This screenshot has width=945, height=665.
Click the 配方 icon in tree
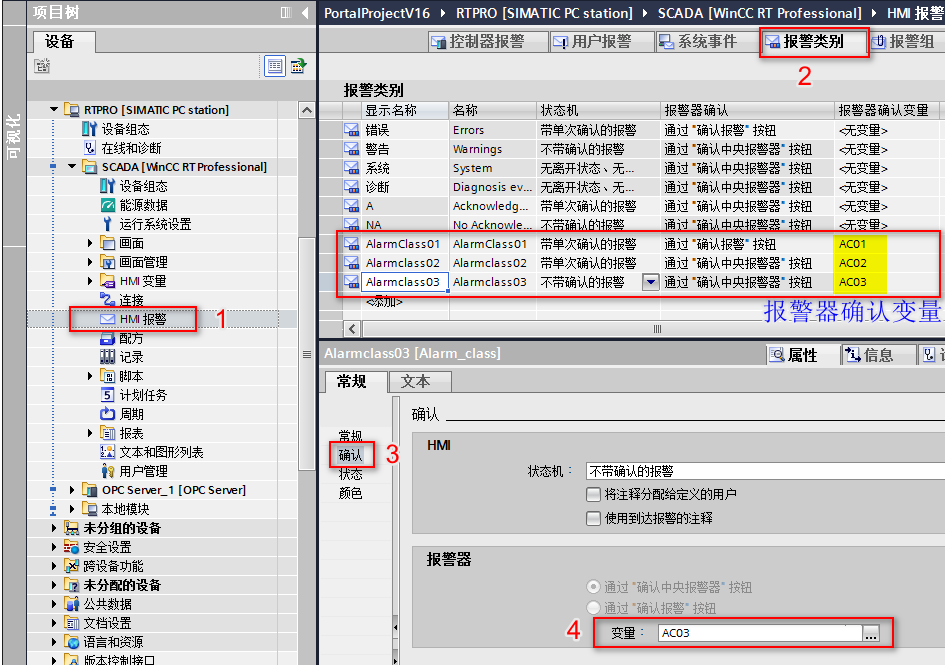tap(107, 338)
